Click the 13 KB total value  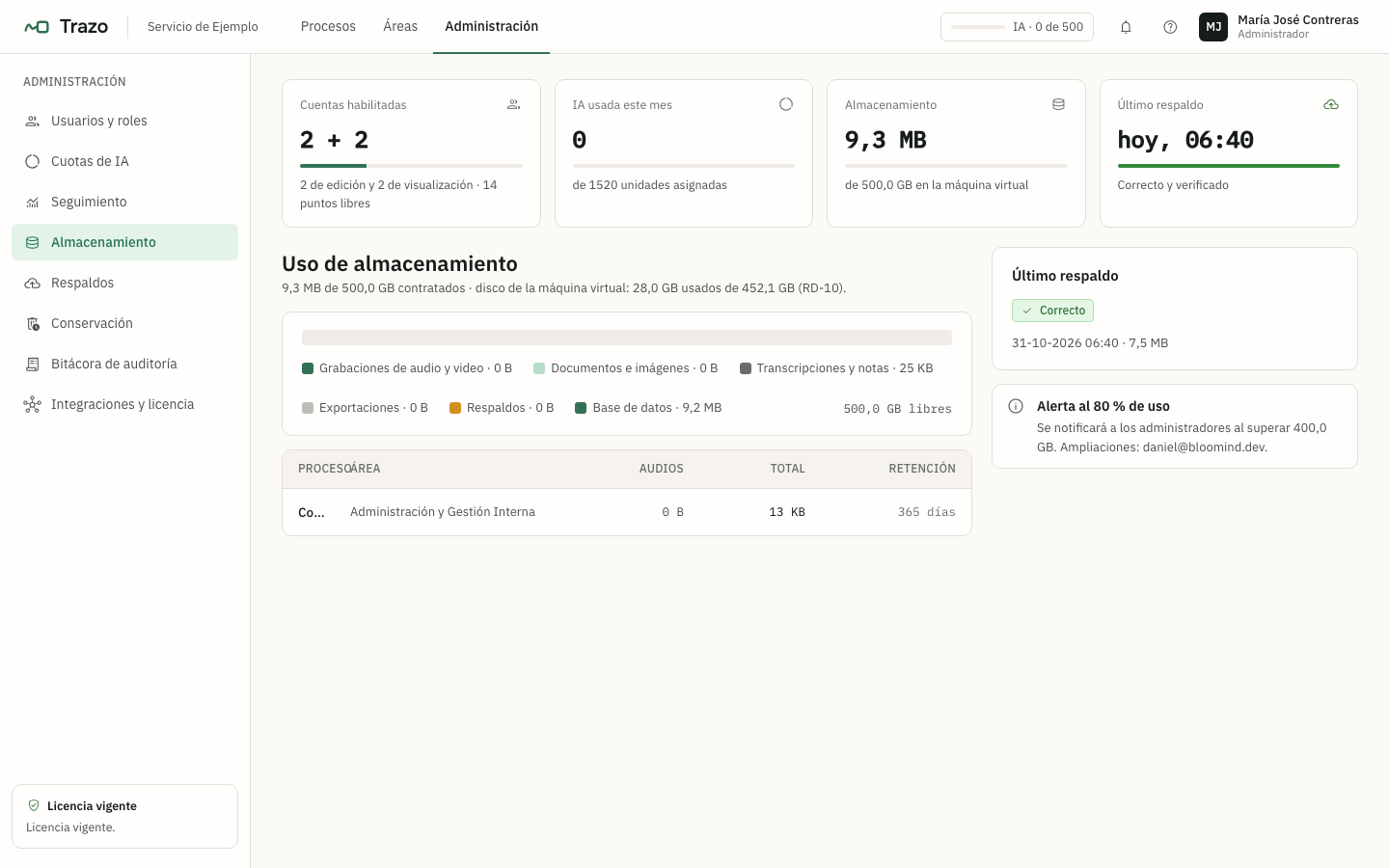[787, 512]
